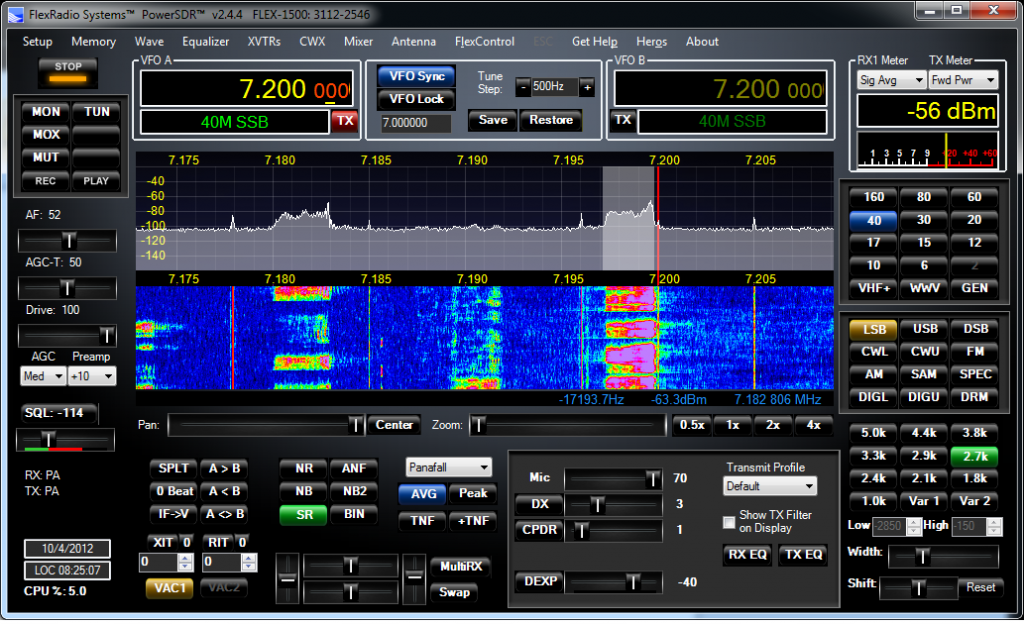Open the Transmit Profile Default dropdown
The image size is (1024, 624).
(770, 486)
